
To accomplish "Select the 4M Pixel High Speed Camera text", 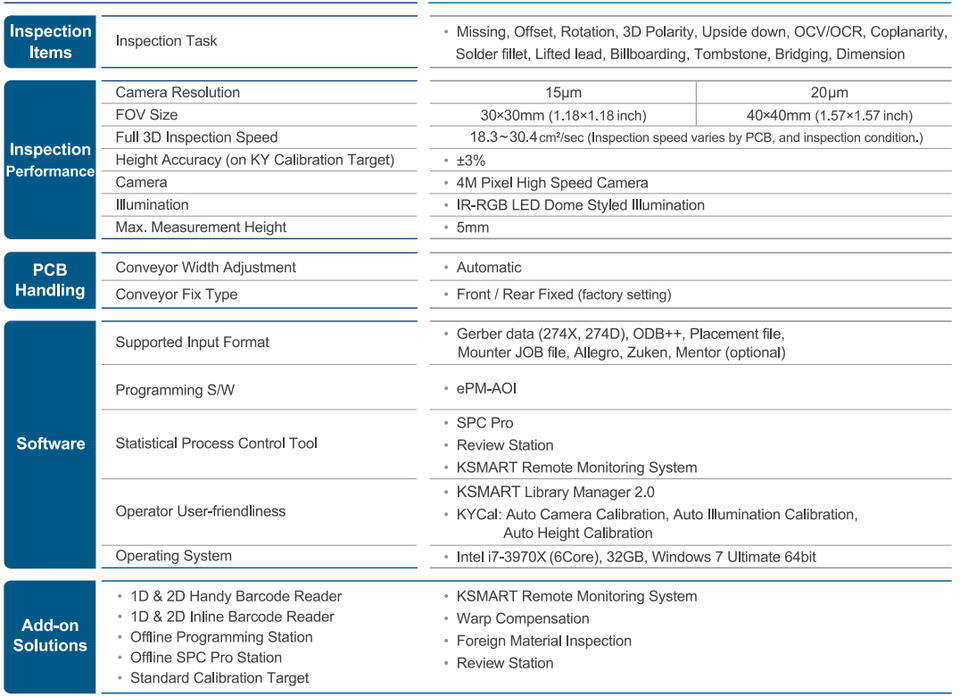I will [552, 183].
